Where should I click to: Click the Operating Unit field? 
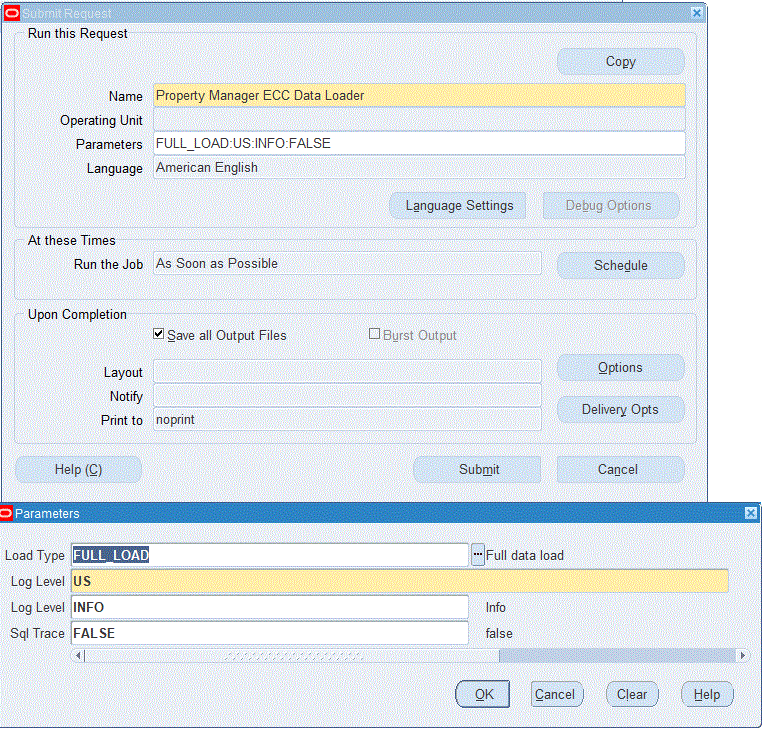(x=419, y=120)
